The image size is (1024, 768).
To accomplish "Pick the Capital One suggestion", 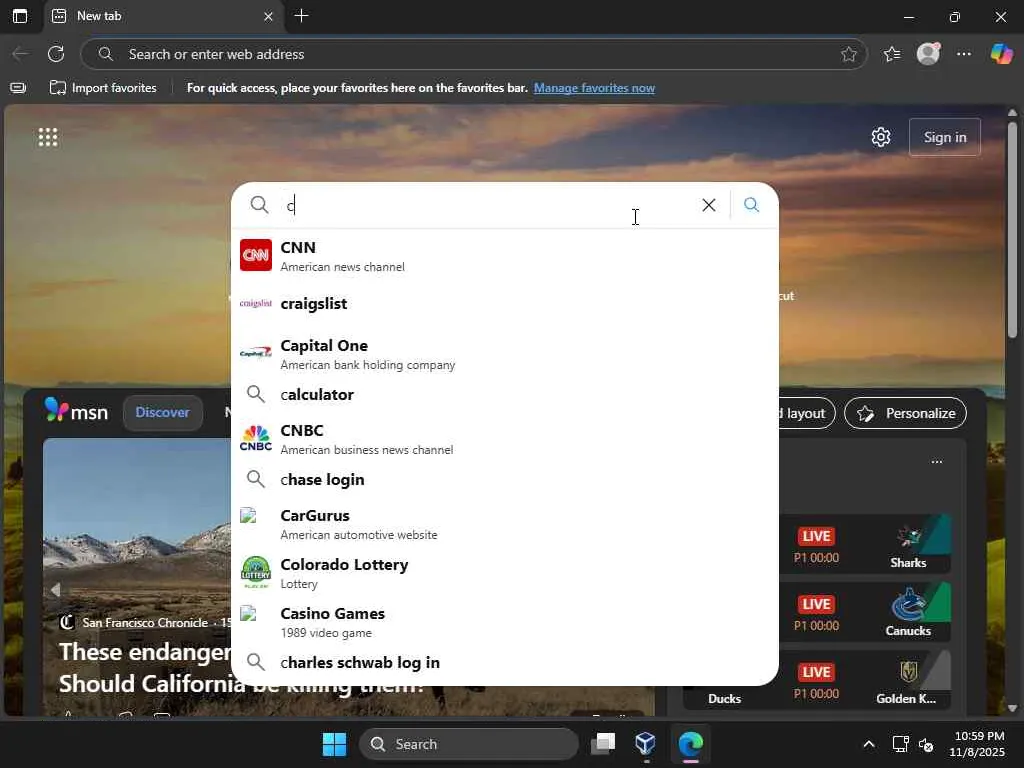I will click(x=505, y=354).
